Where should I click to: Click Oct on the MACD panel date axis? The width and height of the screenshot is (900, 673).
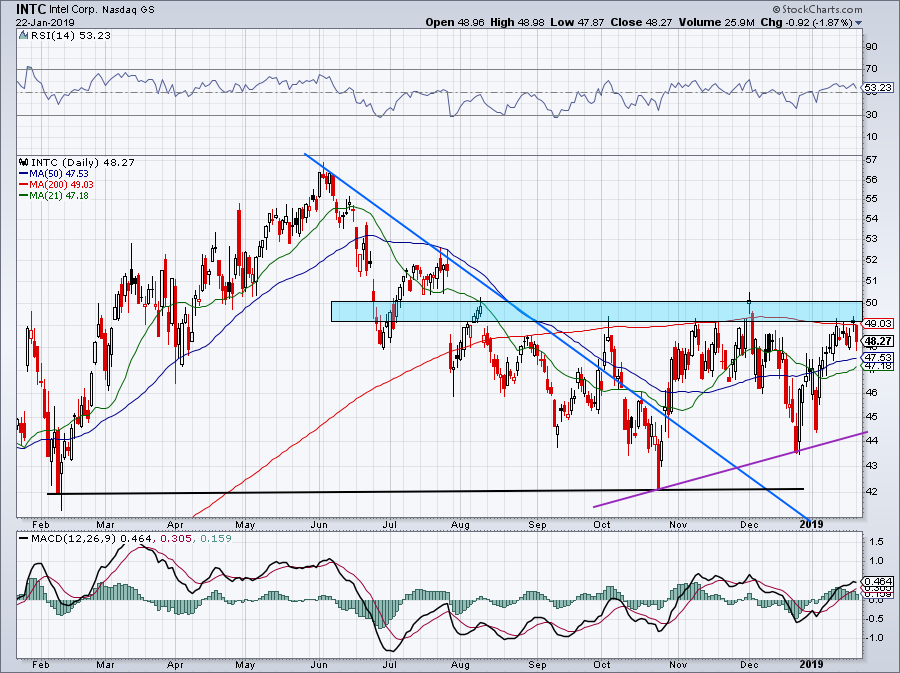(602, 666)
